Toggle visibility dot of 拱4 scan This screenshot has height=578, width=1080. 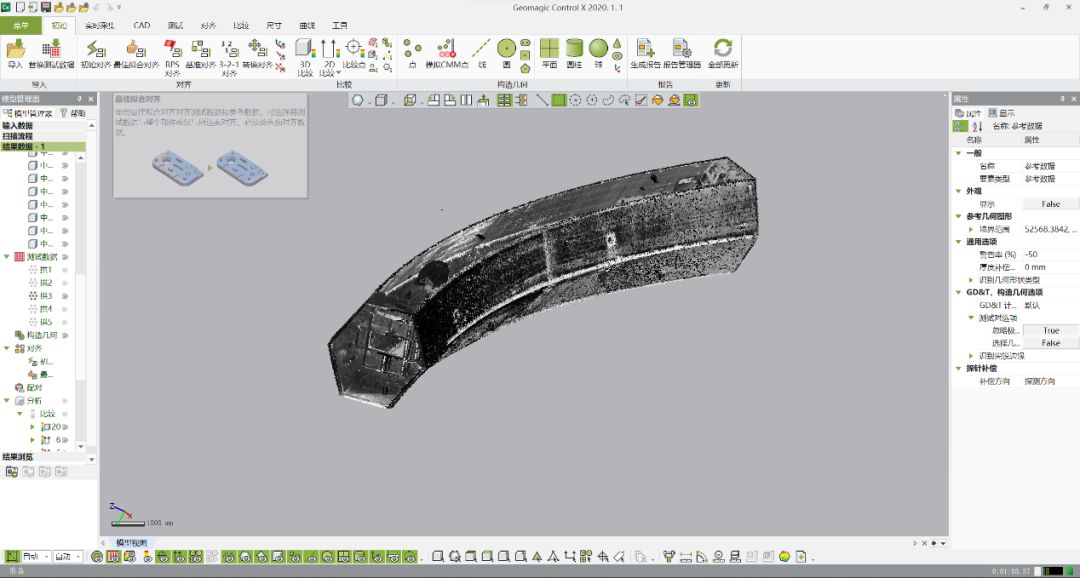tap(65, 309)
